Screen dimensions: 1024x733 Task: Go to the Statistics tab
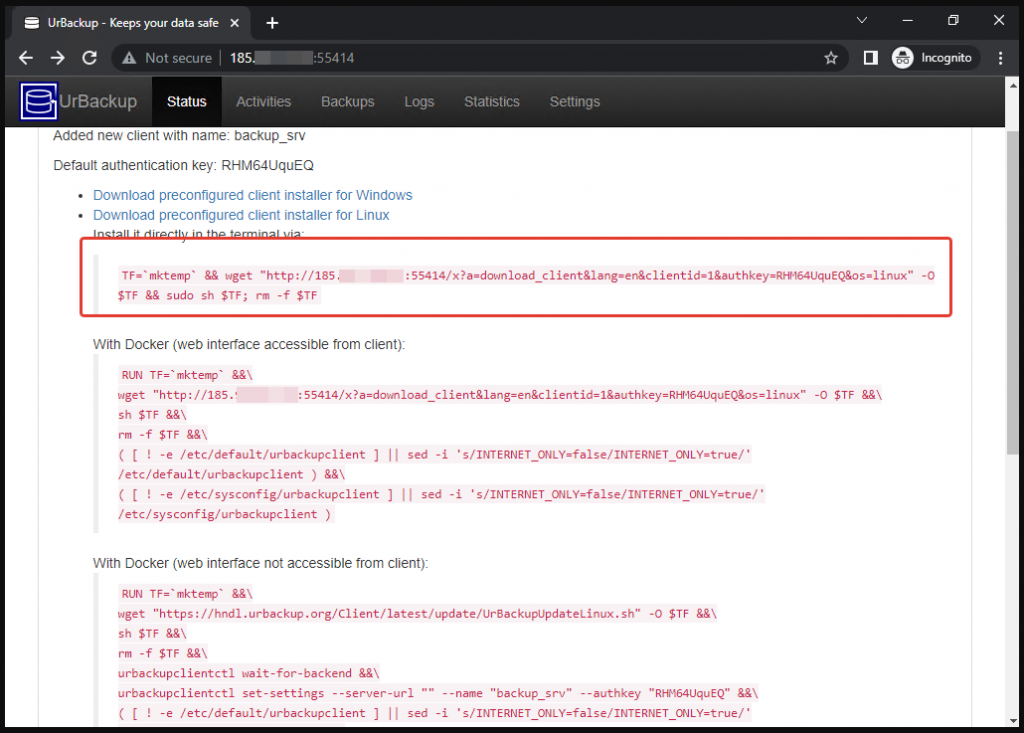491,102
